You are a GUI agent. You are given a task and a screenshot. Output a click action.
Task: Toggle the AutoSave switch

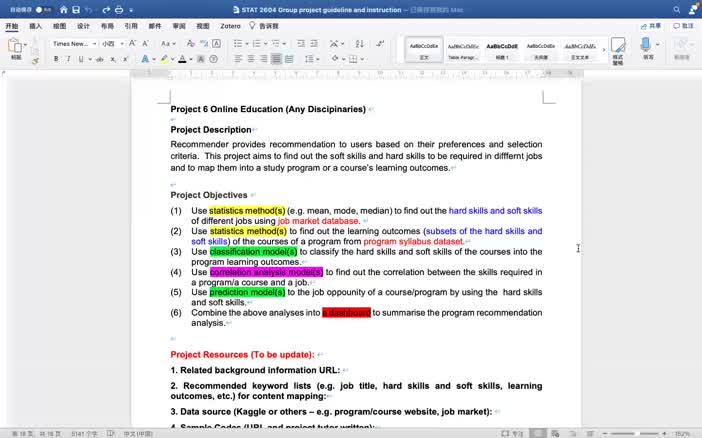point(43,9)
